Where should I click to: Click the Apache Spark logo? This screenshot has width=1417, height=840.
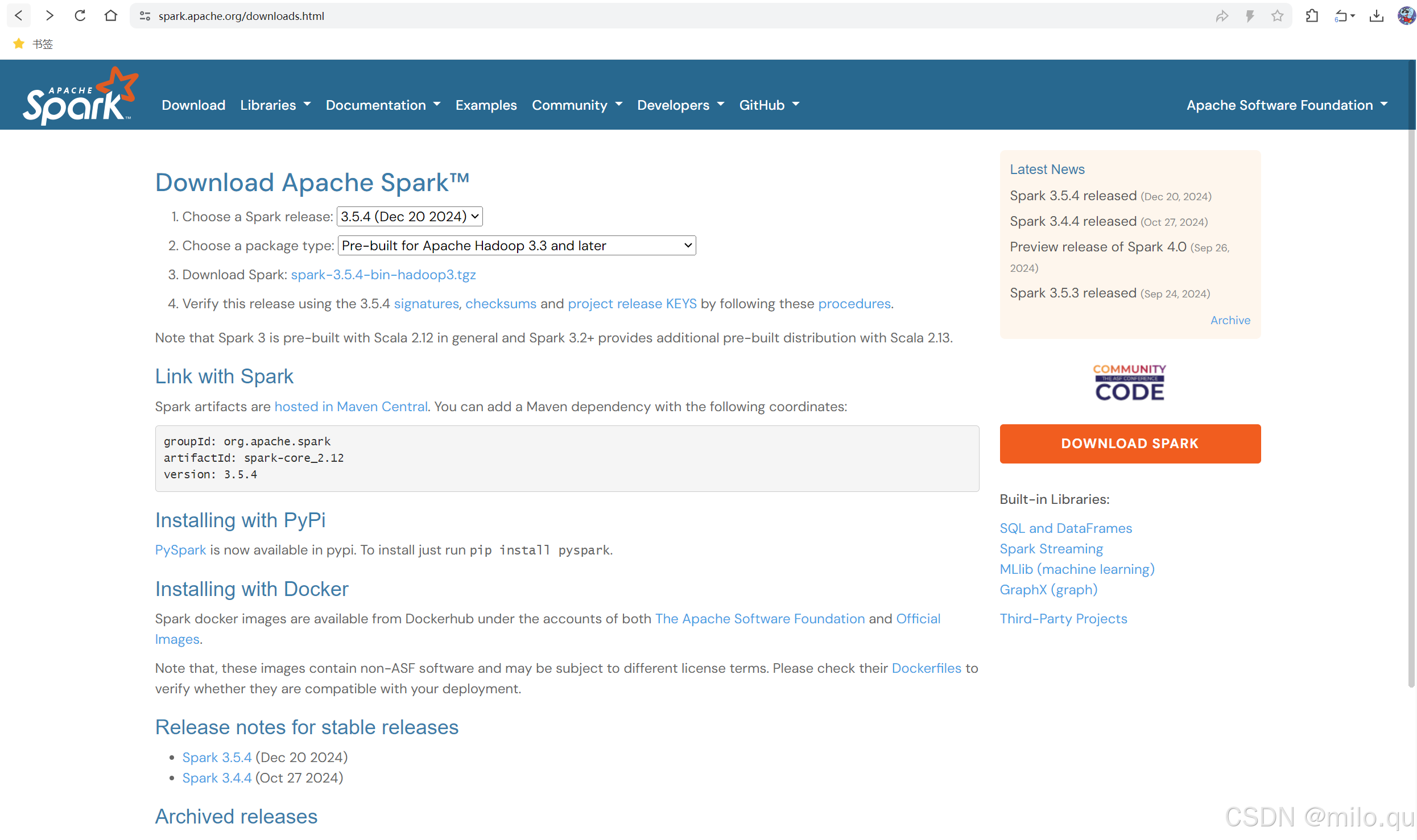pyautogui.click(x=80, y=96)
